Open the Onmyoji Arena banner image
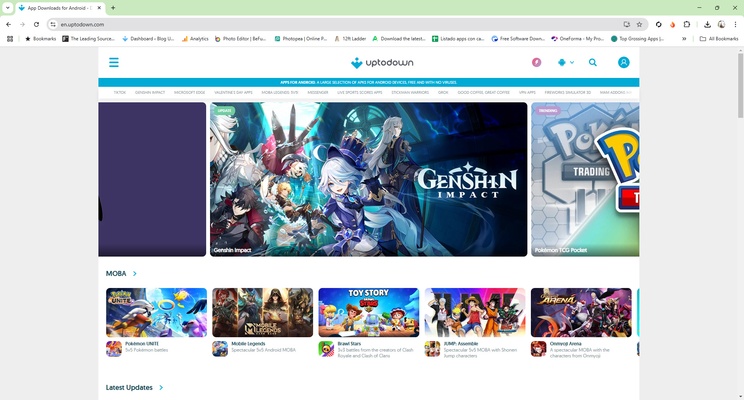This screenshot has width=744, height=400. pos(582,313)
